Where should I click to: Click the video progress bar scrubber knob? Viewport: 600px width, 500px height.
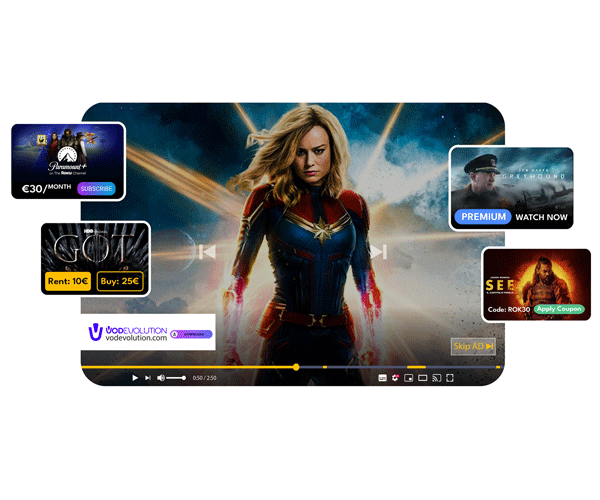(x=296, y=367)
